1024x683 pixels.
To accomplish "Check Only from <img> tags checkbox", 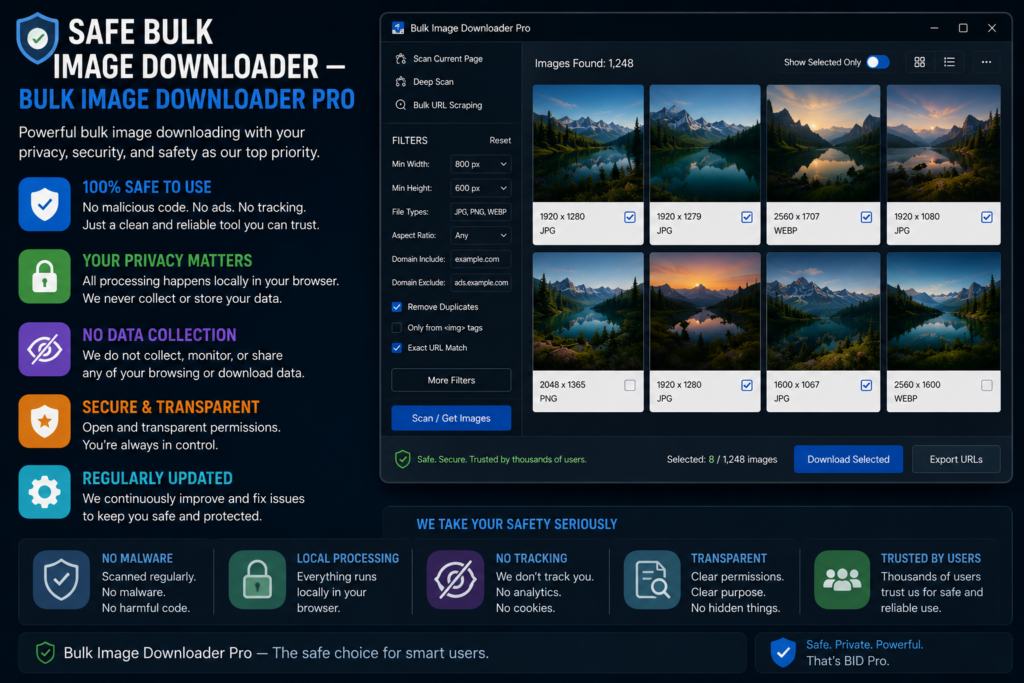I will [x=396, y=328].
